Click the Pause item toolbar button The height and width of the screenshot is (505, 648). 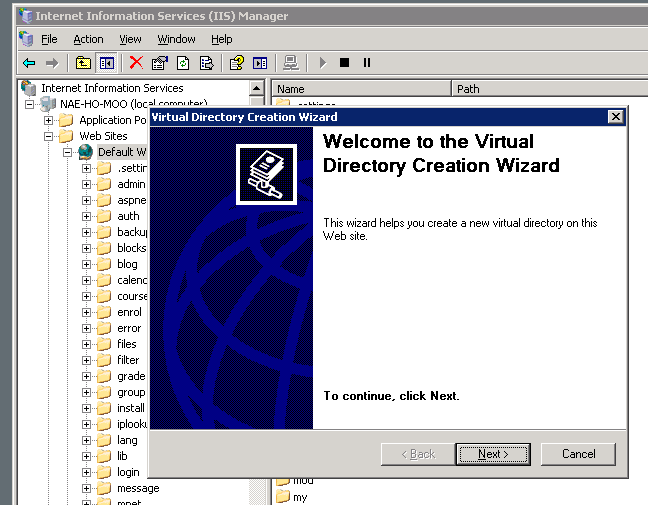coord(367,63)
